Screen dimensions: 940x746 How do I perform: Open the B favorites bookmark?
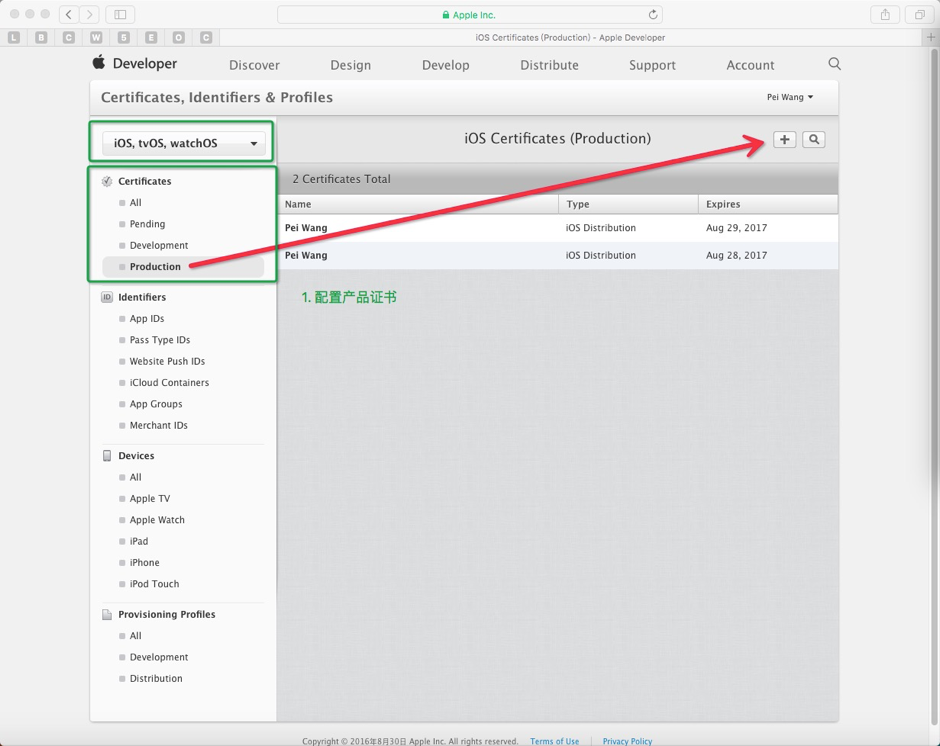coord(41,38)
